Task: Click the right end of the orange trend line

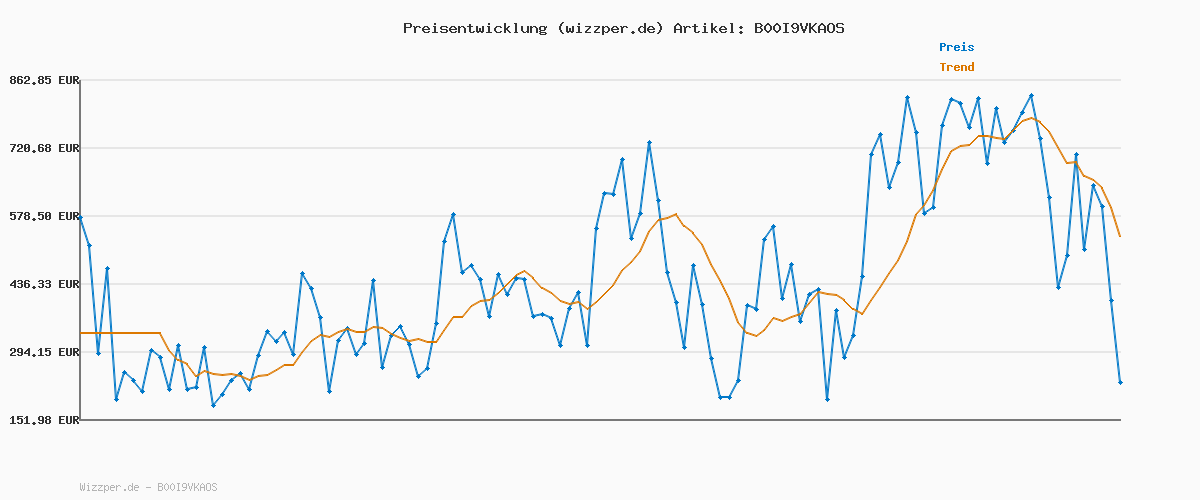Action: (x=1120, y=236)
